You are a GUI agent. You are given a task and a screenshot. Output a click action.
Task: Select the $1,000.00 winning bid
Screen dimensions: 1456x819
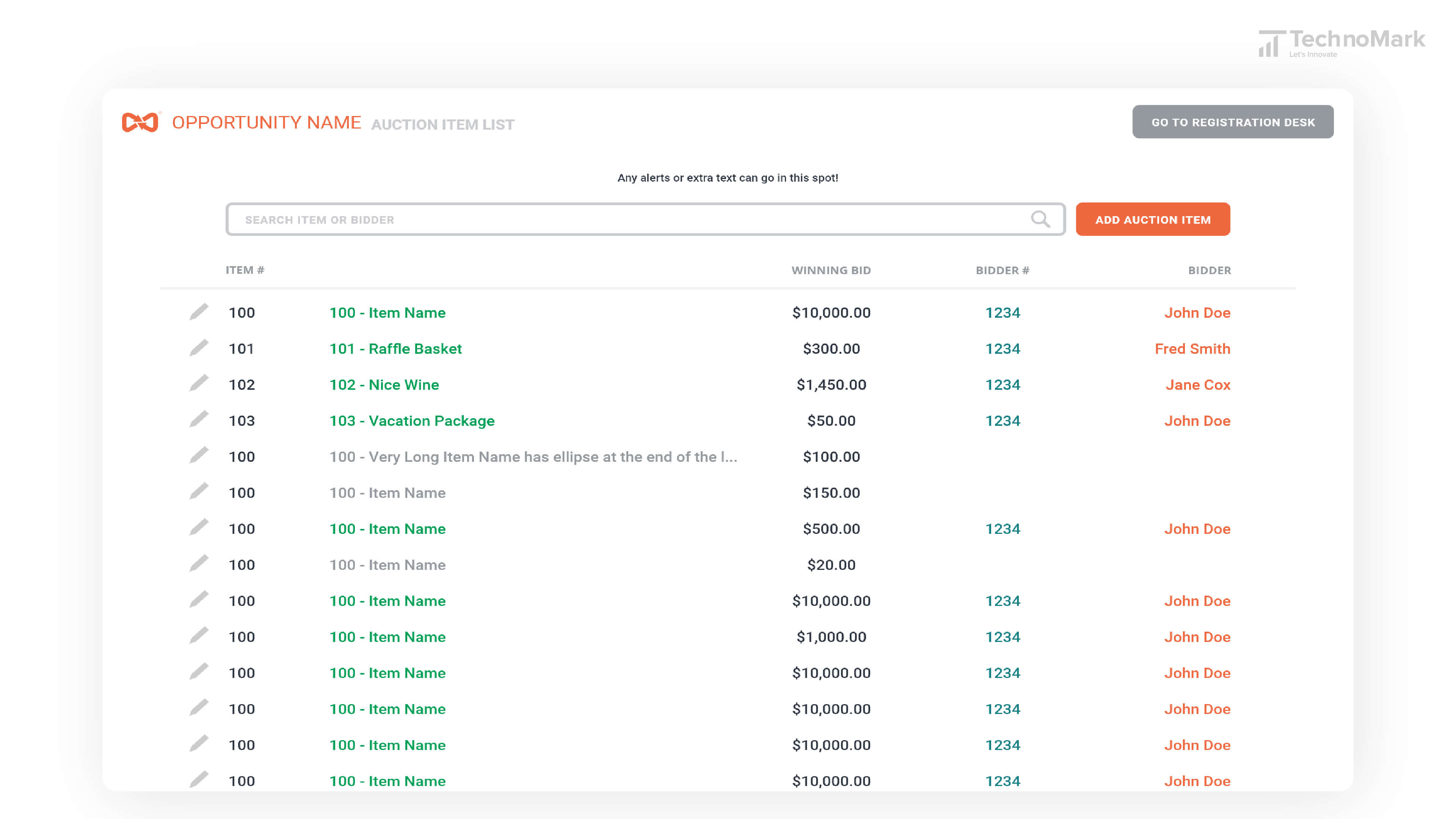tap(832, 637)
